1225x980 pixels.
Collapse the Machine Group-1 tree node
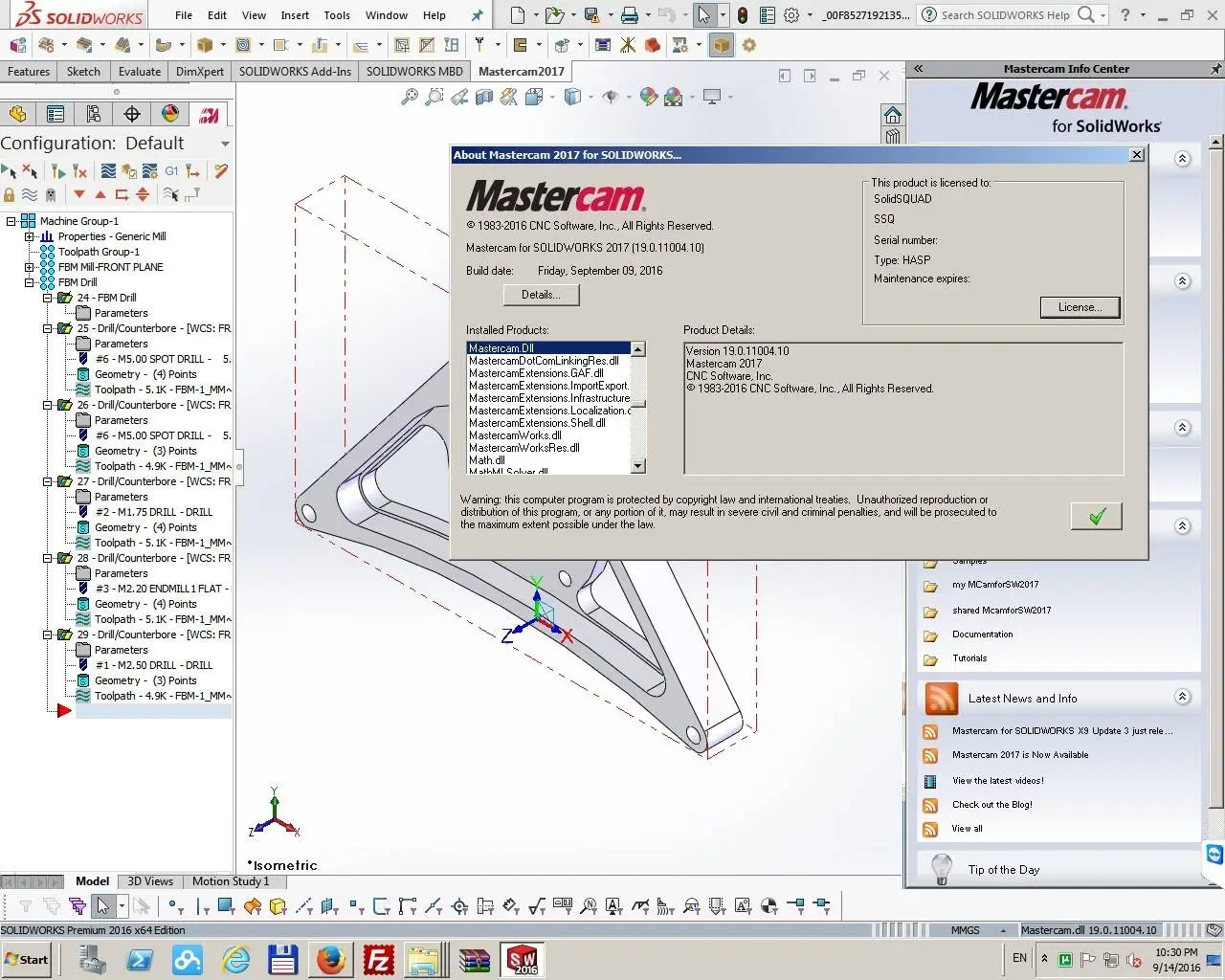(11, 221)
